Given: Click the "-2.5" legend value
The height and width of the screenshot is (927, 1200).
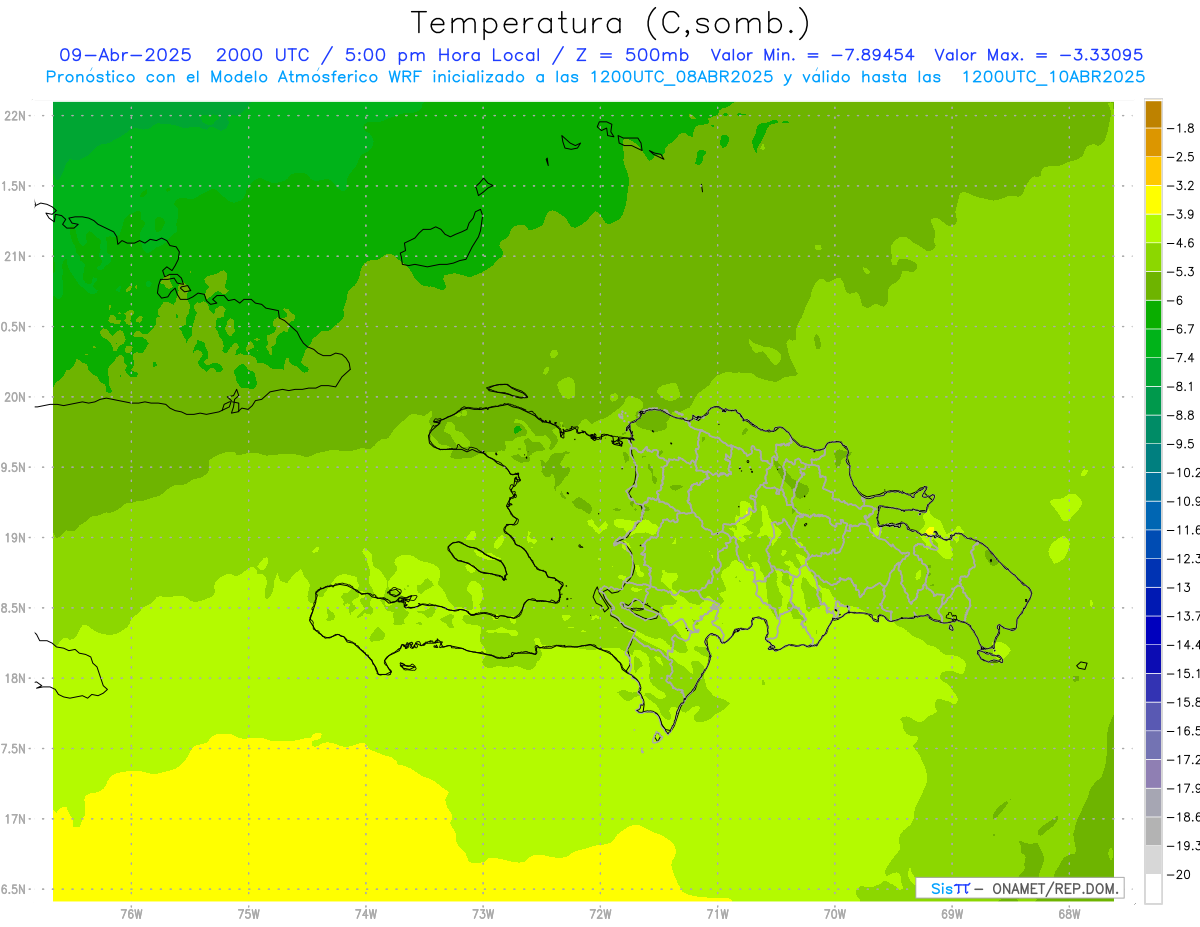Looking at the screenshot, I should 1182,157.
